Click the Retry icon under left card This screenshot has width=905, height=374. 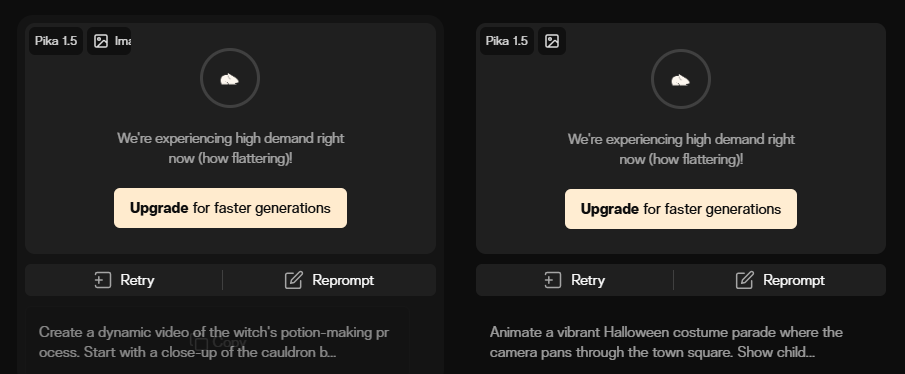103,280
